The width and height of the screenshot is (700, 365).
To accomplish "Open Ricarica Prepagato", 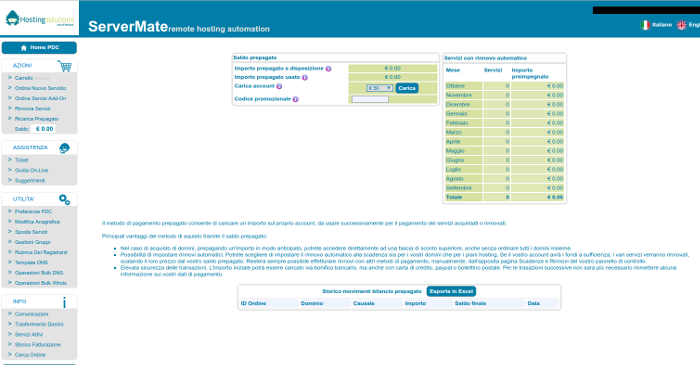I will pyautogui.click(x=37, y=119).
